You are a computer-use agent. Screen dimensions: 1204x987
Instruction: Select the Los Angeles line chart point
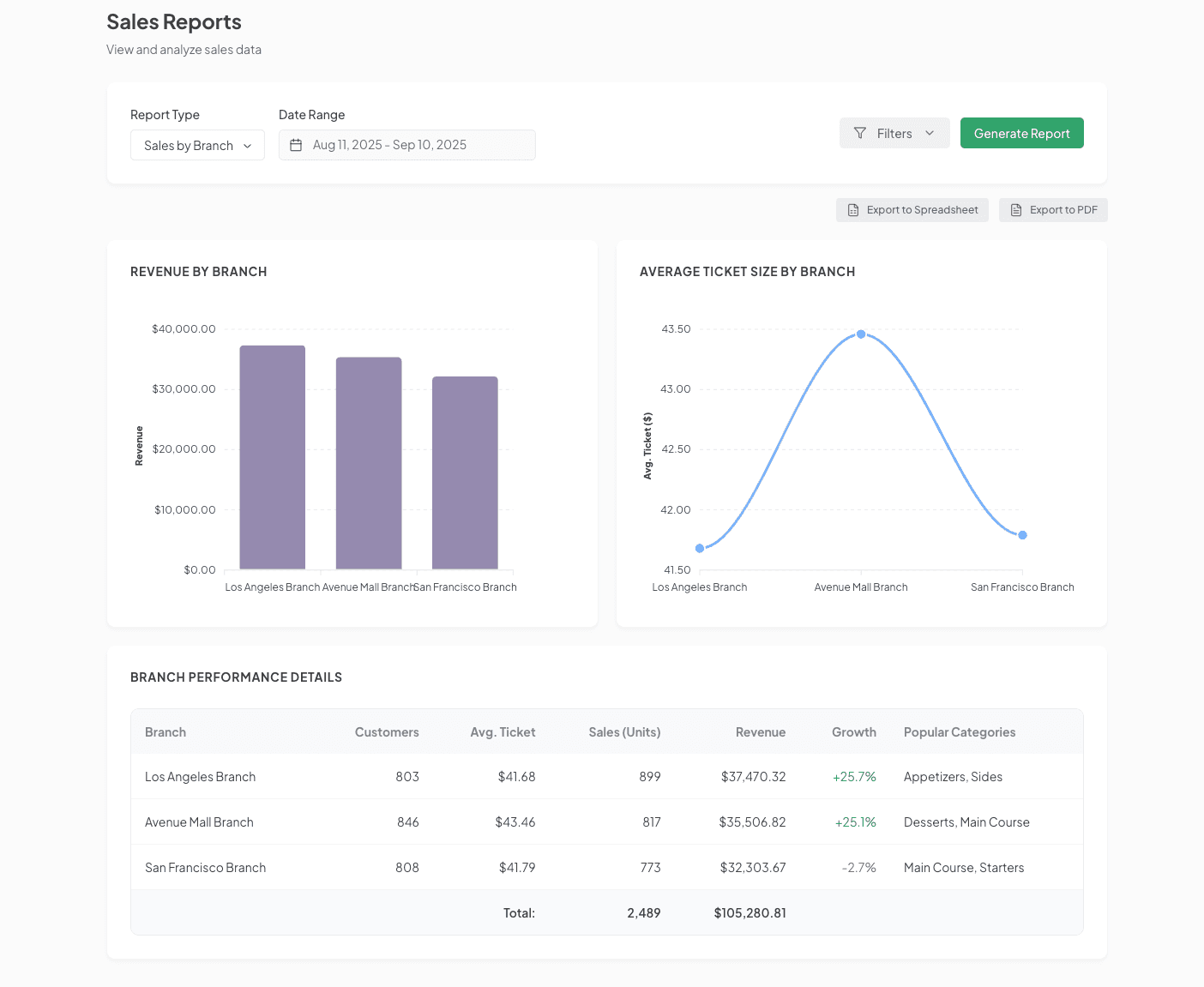[x=700, y=548]
